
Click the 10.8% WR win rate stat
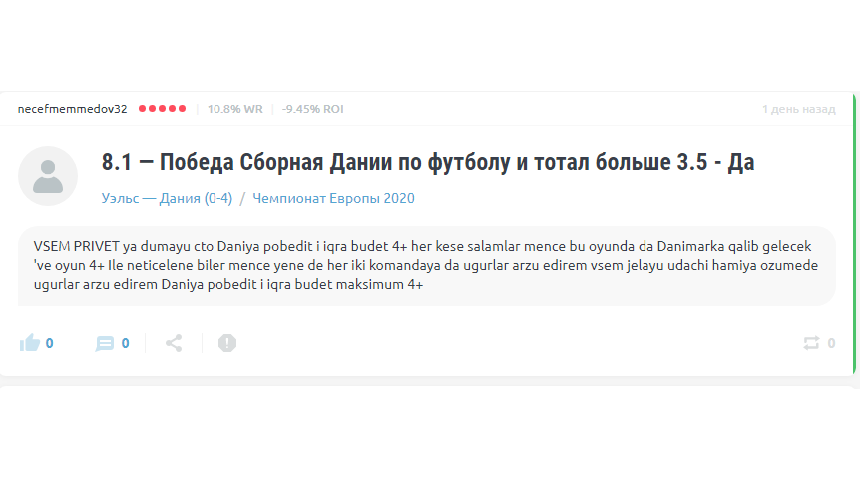tap(235, 109)
